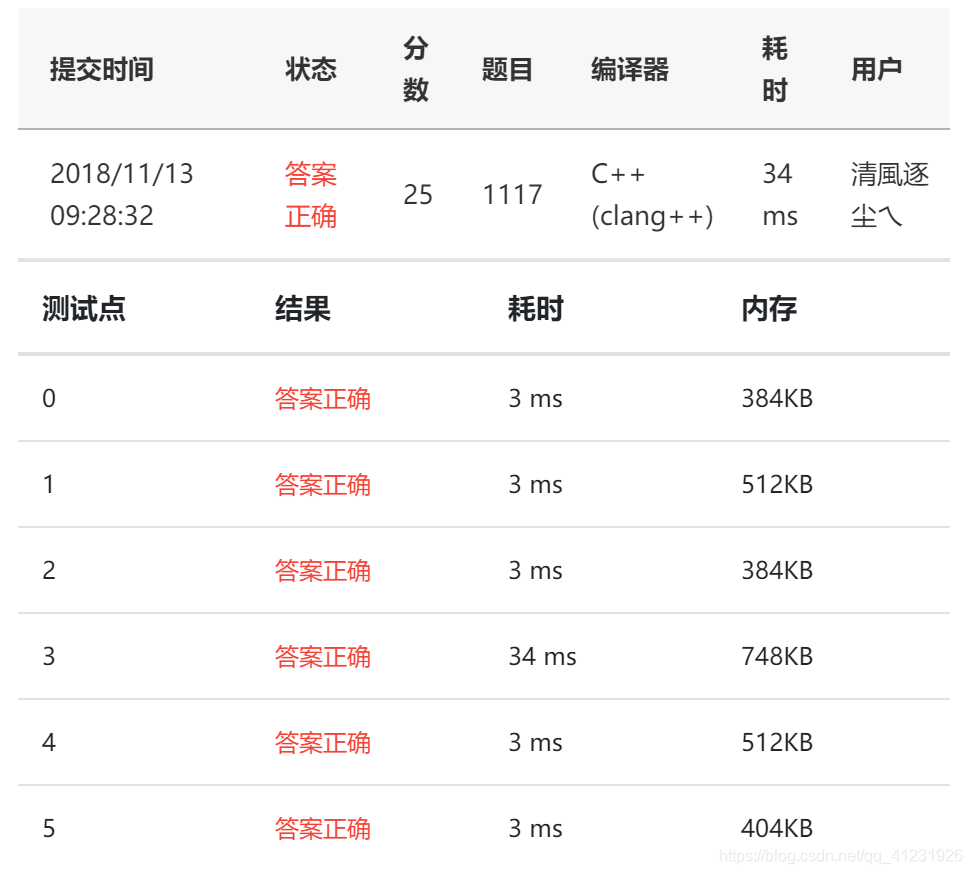This screenshot has width=972, height=874.
Task: Click the 测试点 column header
Action: [84, 308]
